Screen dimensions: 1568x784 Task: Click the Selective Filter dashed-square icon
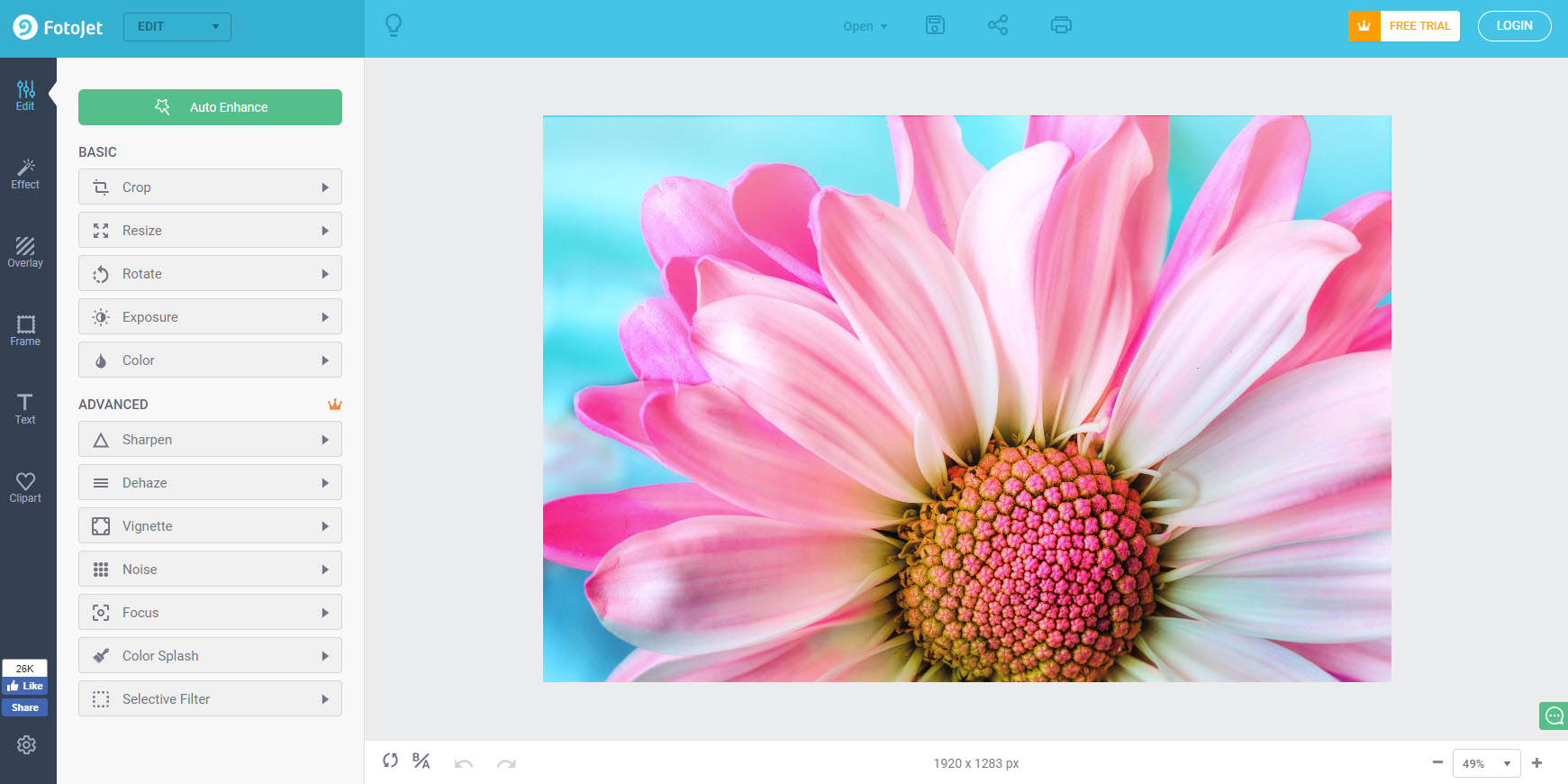click(101, 699)
